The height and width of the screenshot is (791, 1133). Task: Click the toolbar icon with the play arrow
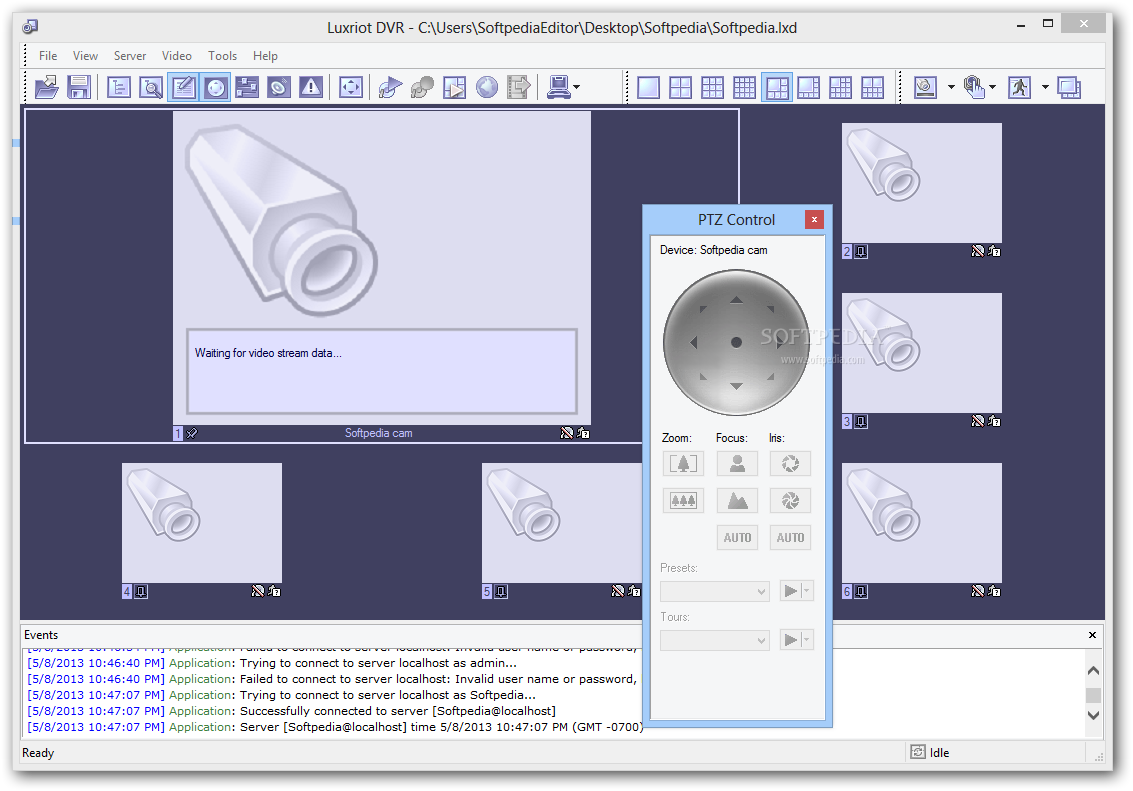click(390, 87)
